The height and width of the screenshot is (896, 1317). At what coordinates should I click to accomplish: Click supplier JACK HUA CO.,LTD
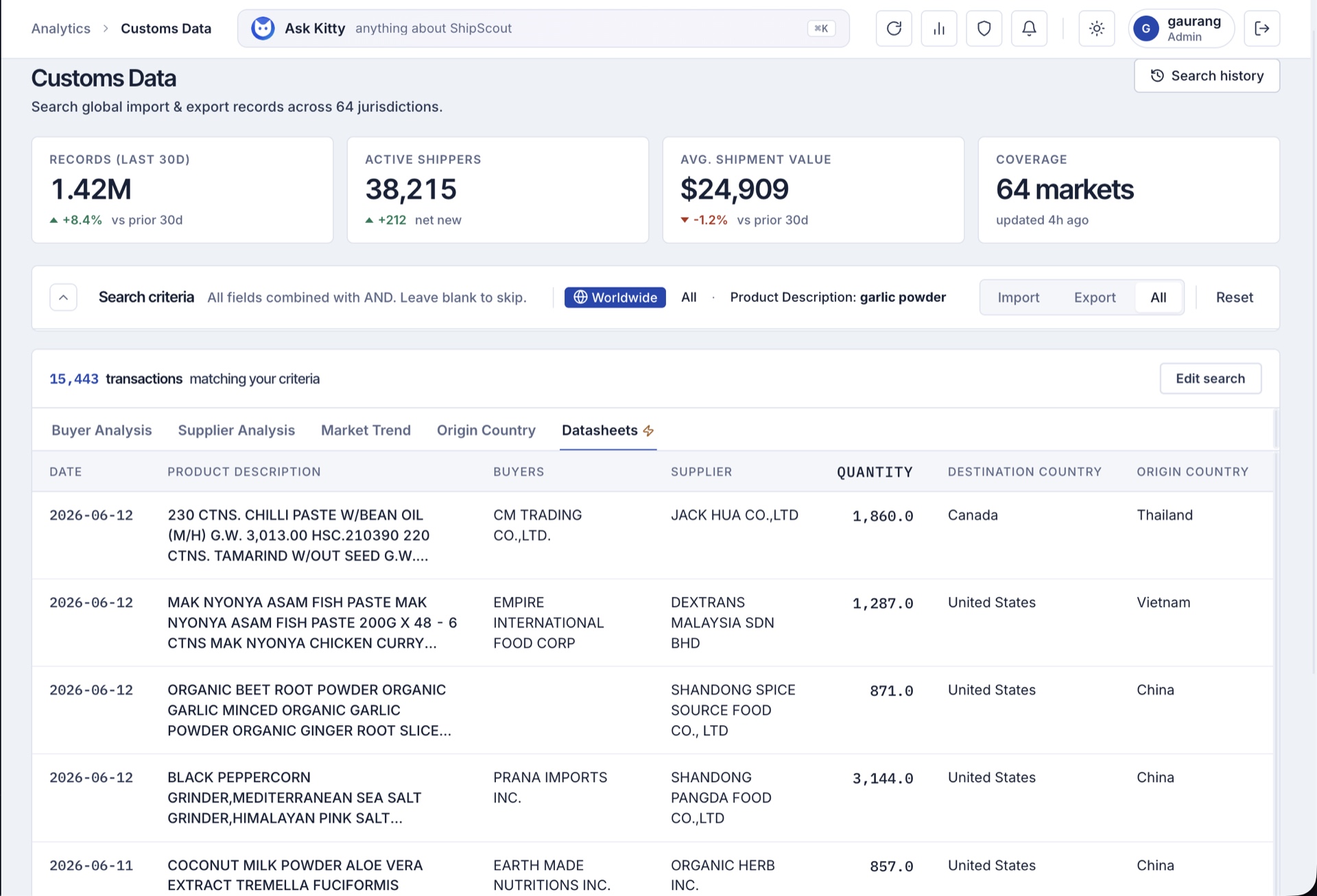pyautogui.click(x=734, y=515)
